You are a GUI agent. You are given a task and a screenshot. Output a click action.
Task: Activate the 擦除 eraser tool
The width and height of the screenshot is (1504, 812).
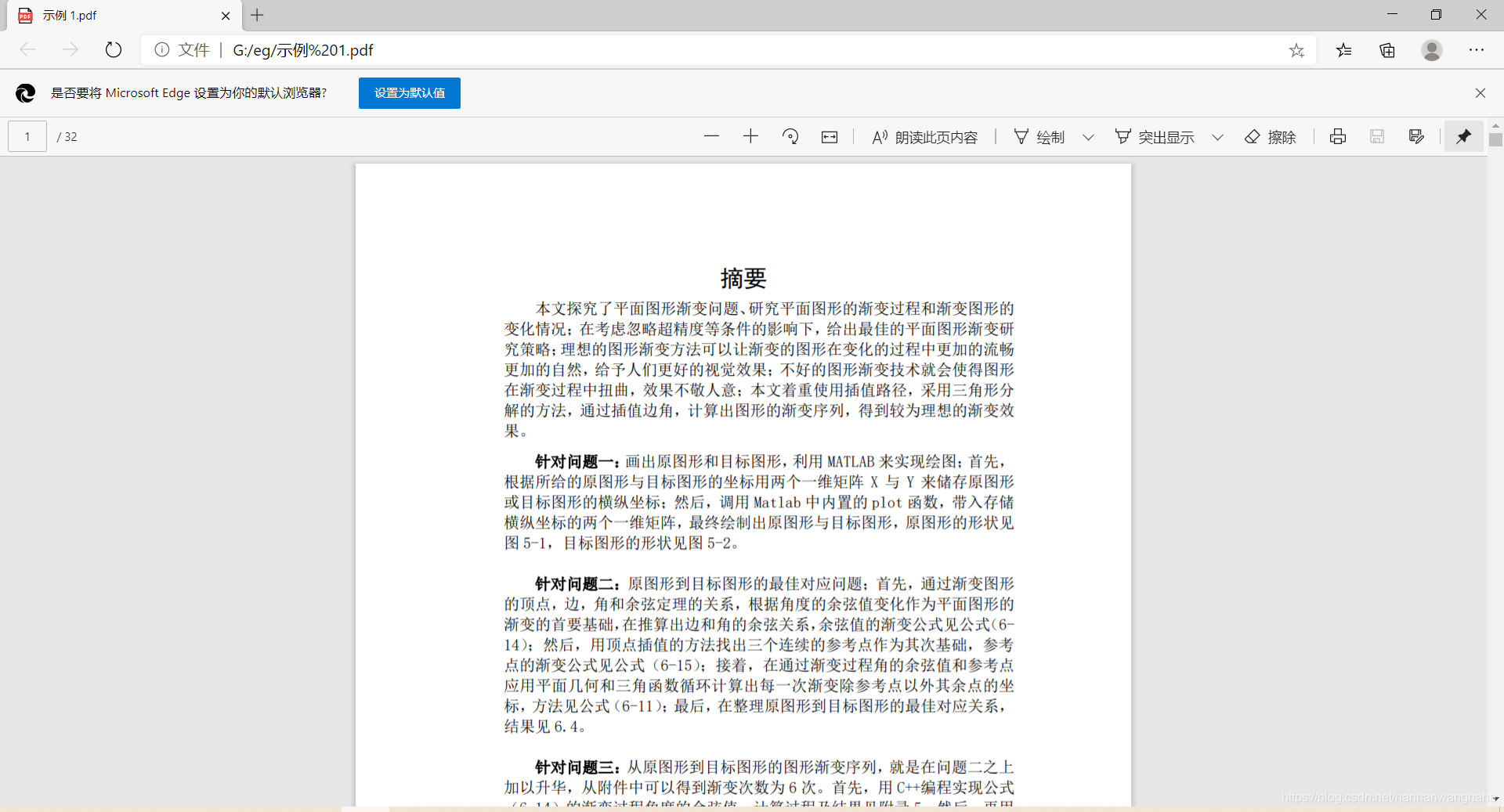pyautogui.click(x=1271, y=137)
